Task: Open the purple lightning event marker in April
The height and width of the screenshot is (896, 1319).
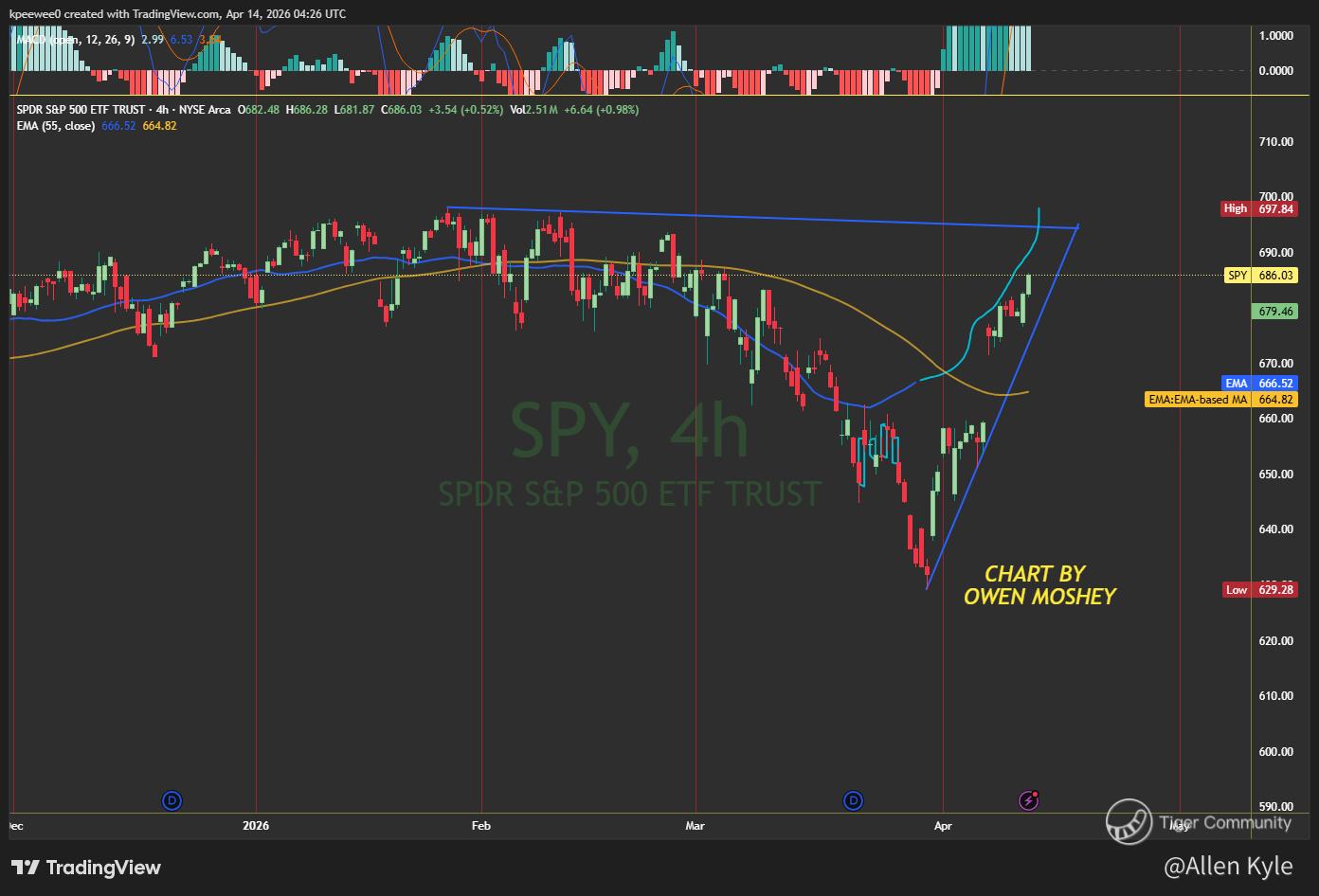Action: (x=1029, y=800)
